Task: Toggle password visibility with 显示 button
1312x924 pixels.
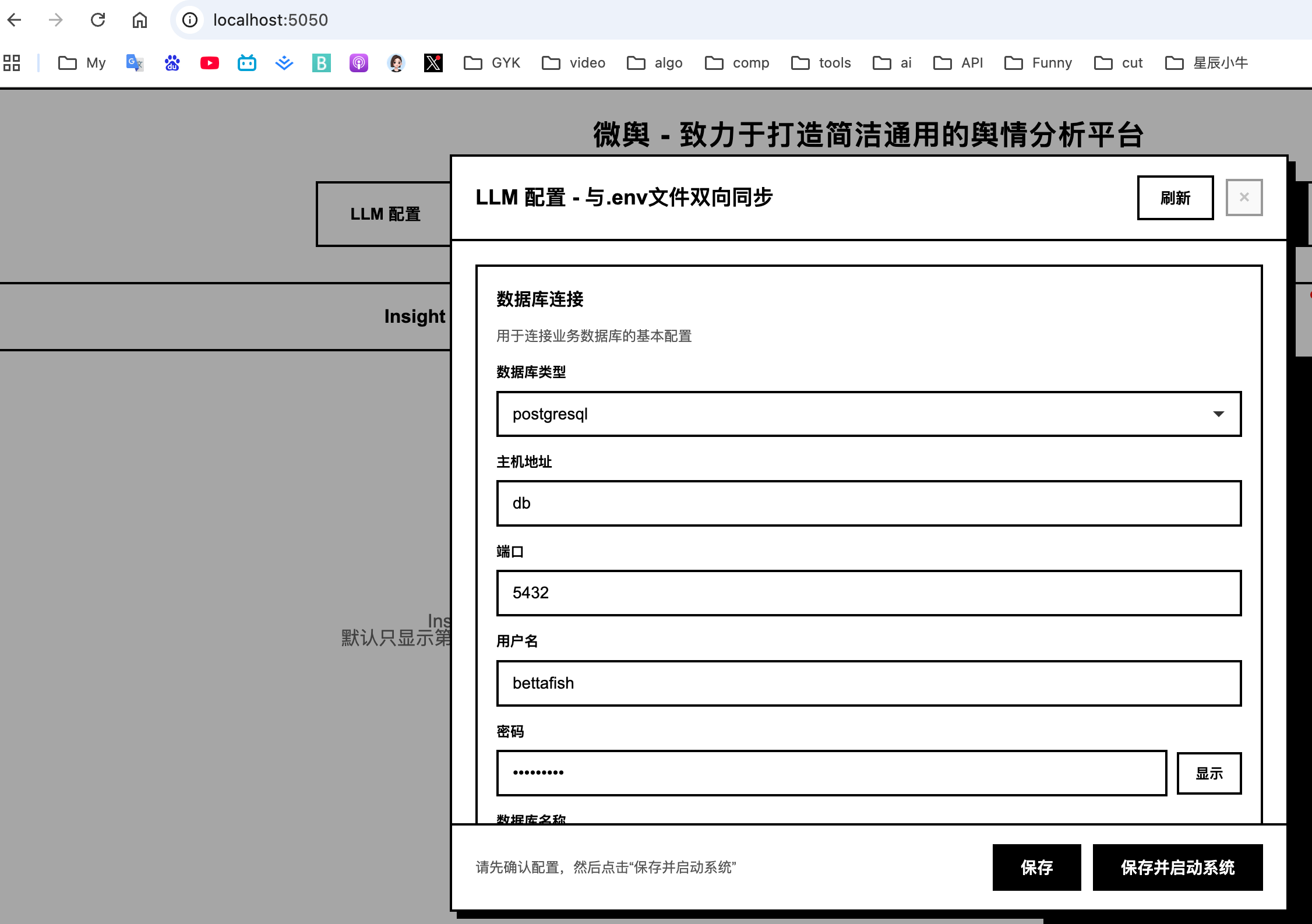Action: coord(1209,773)
